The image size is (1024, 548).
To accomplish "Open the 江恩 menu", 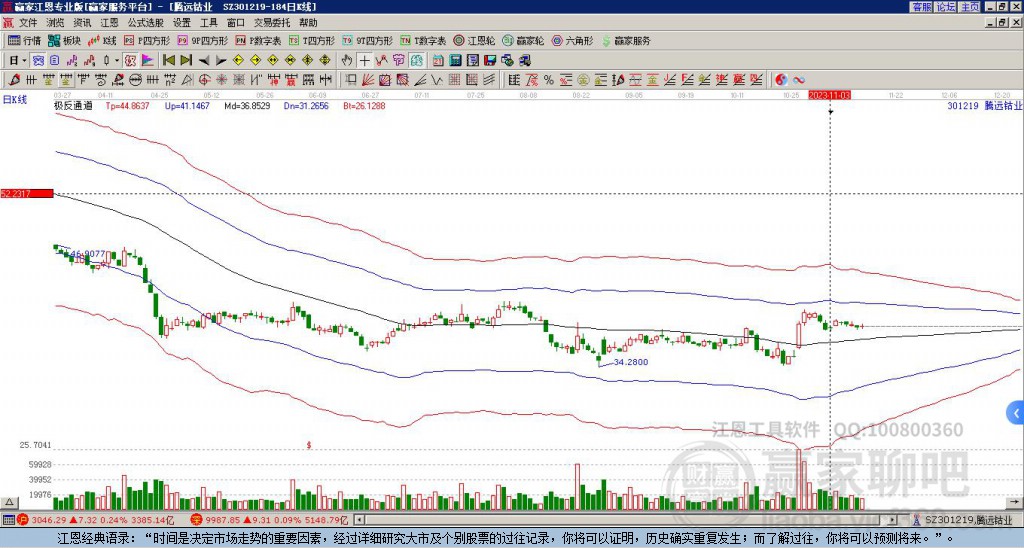I will point(109,23).
